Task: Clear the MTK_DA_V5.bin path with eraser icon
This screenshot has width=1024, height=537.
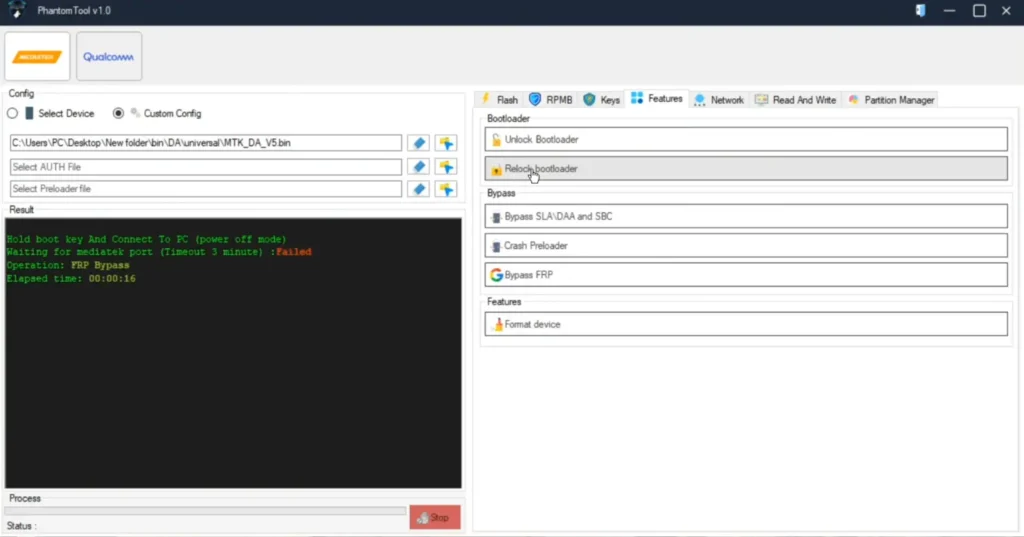Action: coord(419,143)
